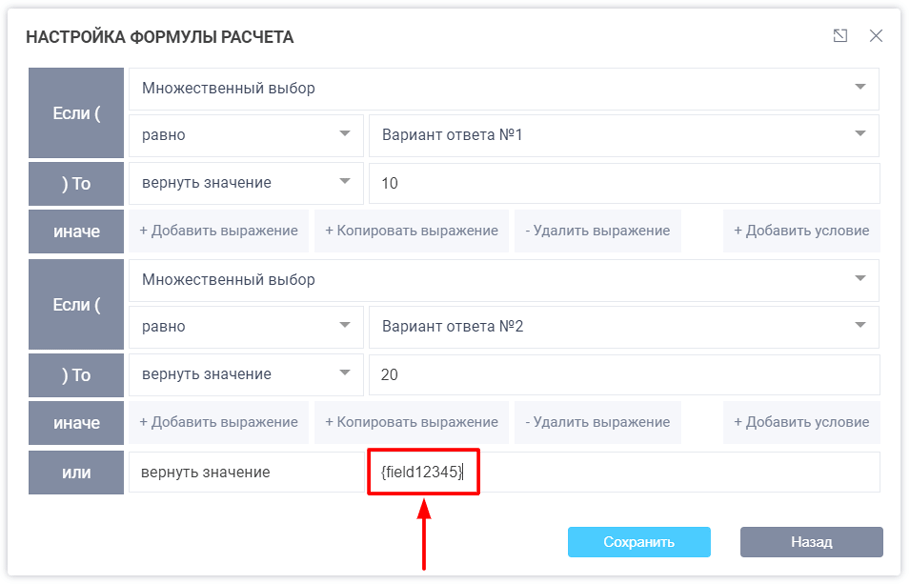This screenshot has width=910, height=584.
Task: Open second 'равно' operator dropdown
Action: click(245, 326)
